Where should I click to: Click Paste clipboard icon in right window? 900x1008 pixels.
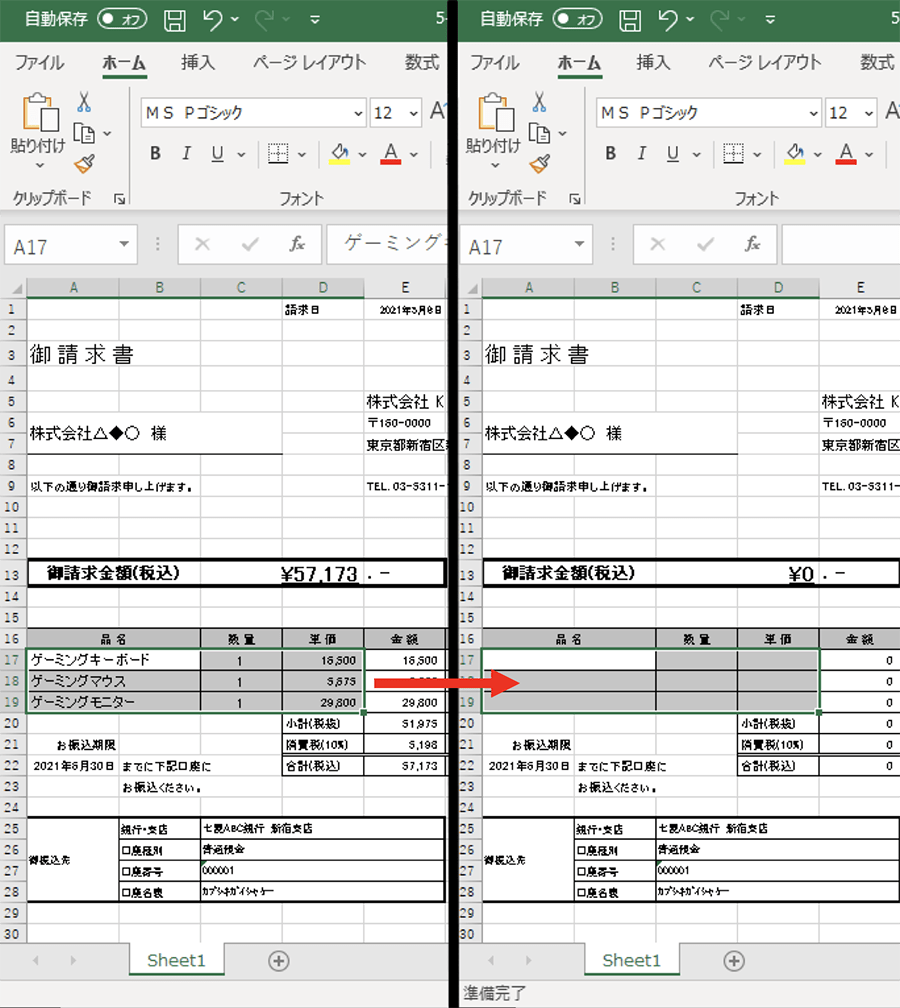coord(496,112)
